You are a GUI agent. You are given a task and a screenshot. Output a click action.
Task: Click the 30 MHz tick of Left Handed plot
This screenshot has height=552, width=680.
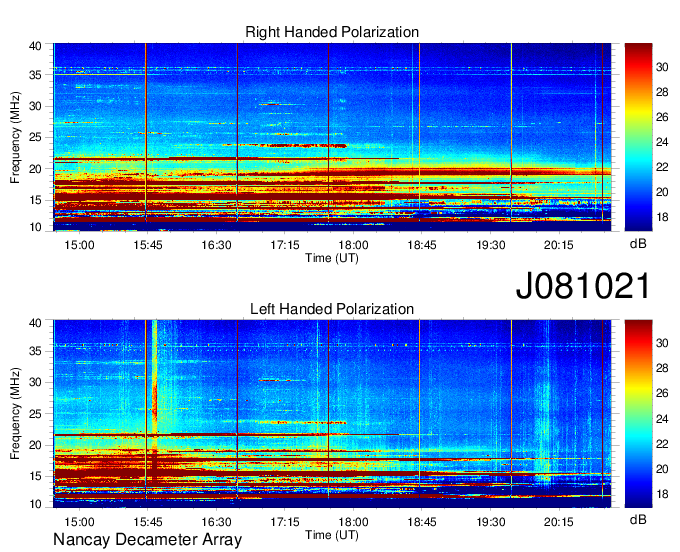35,382
